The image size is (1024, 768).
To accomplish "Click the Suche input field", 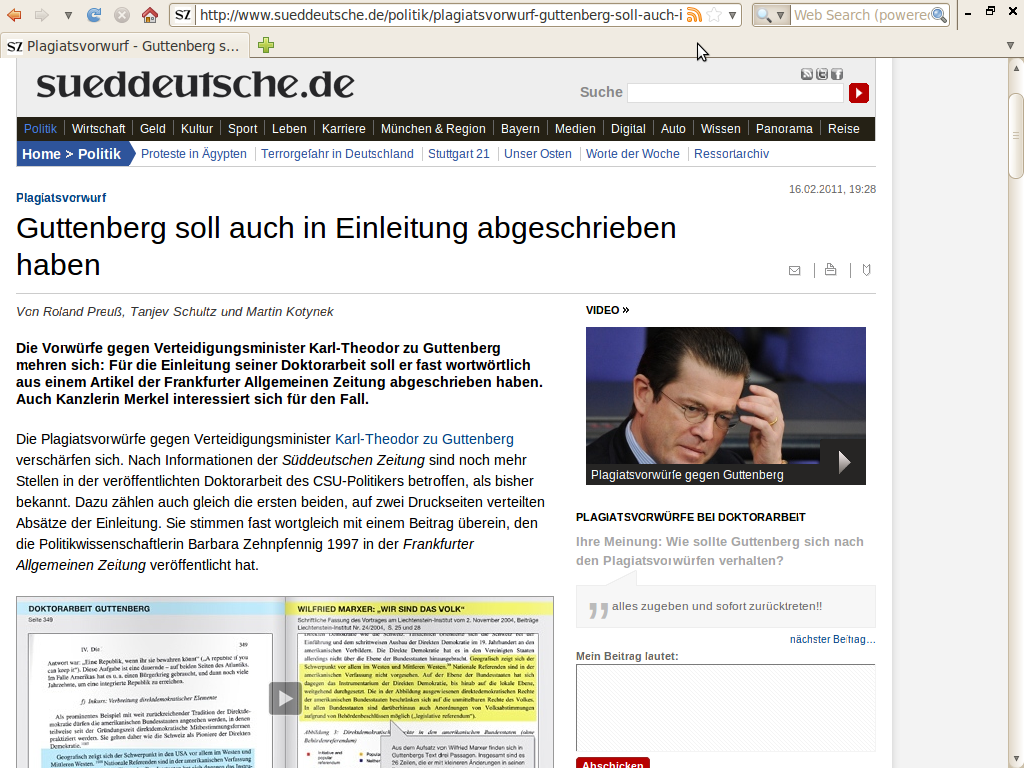I will coord(735,93).
